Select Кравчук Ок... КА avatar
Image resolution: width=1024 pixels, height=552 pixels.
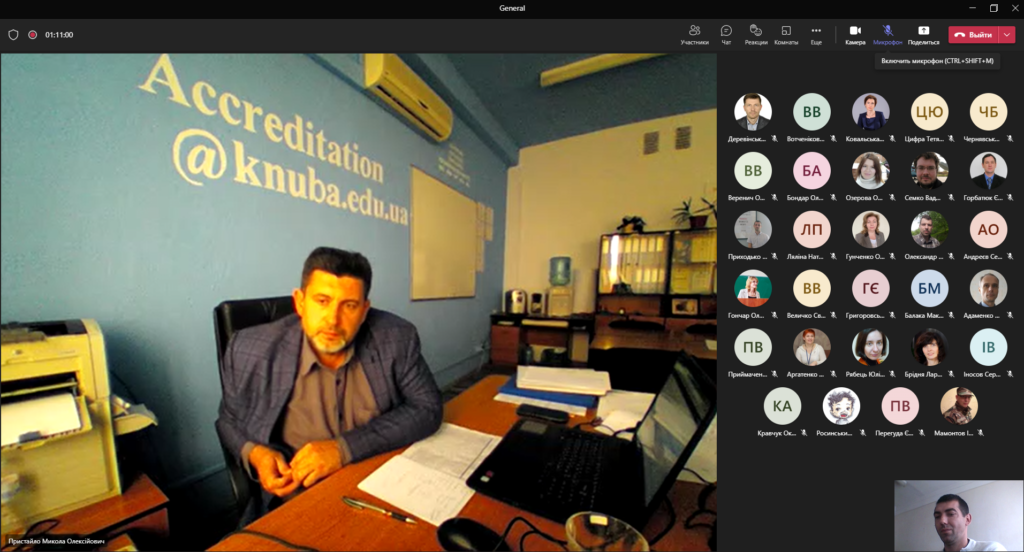pyautogui.click(x=782, y=406)
